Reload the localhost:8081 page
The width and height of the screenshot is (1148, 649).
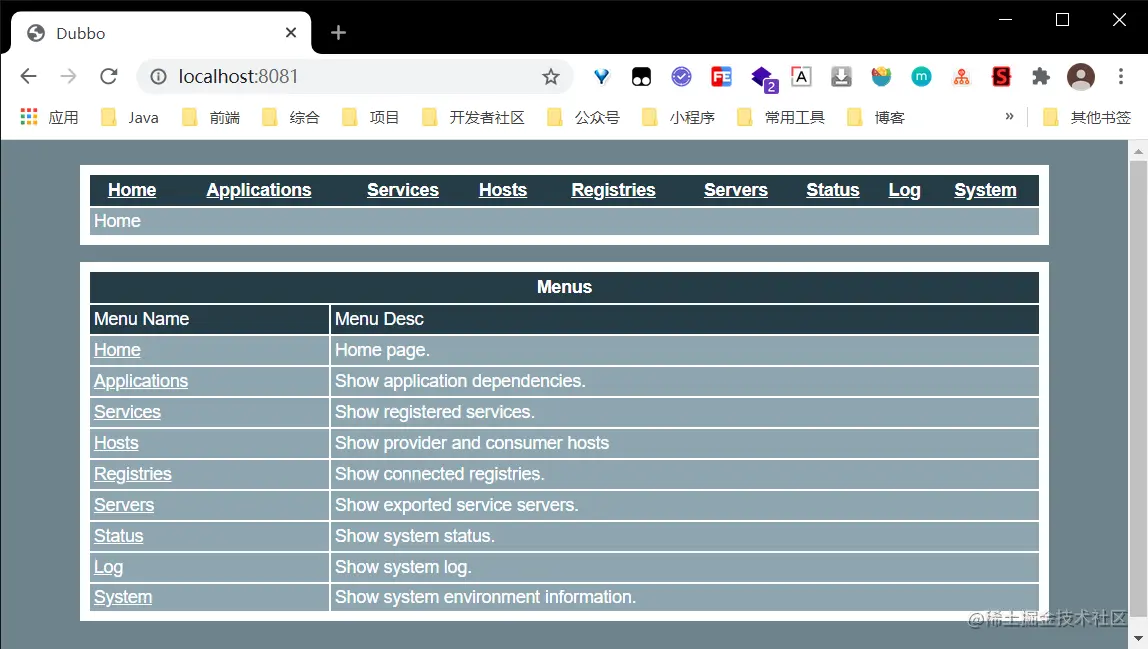click(108, 76)
